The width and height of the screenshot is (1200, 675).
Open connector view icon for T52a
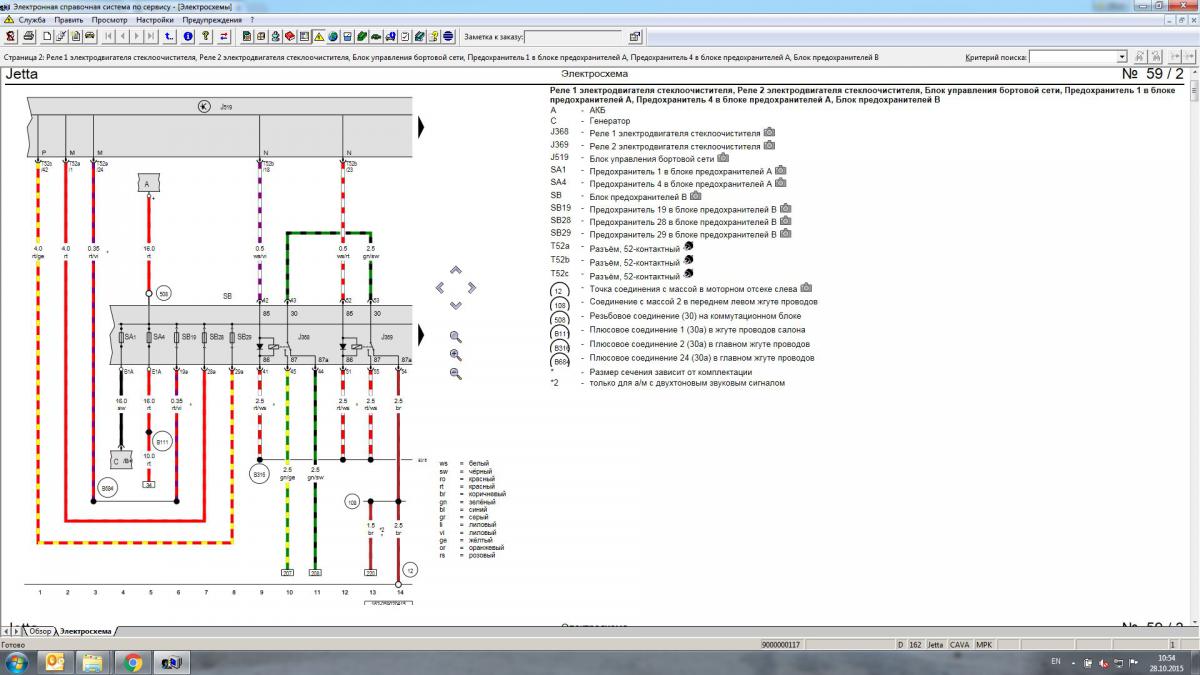pos(688,247)
